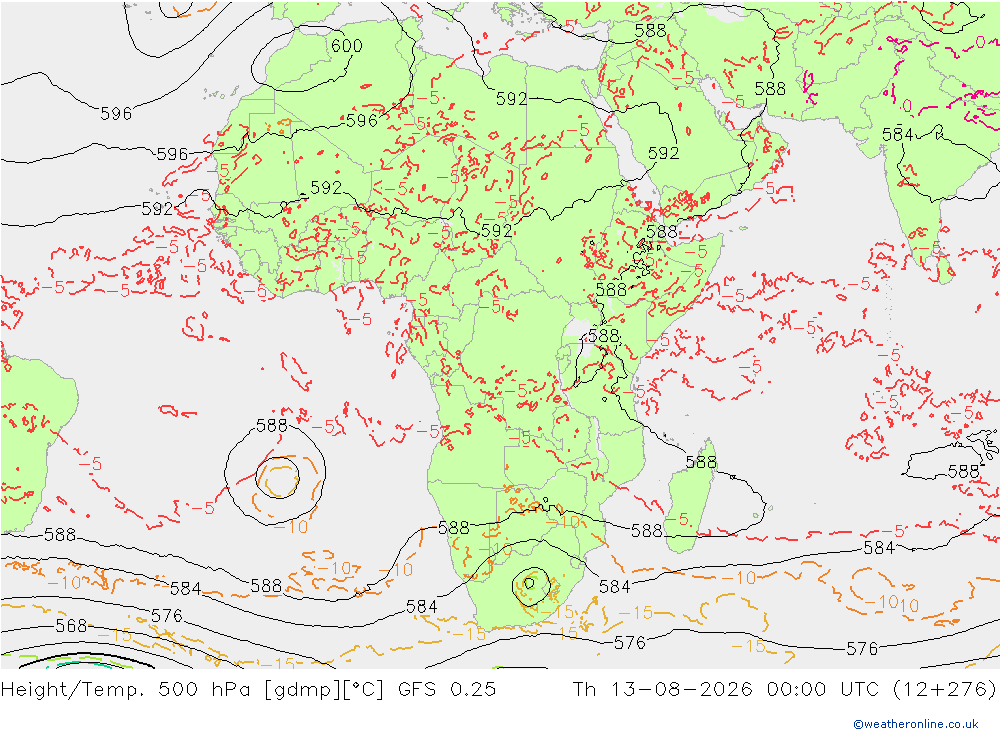Image resolution: width=1000 pixels, height=733 pixels.
Task: Click the 'GFS 0.25' model label
Action: click(x=446, y=690)
